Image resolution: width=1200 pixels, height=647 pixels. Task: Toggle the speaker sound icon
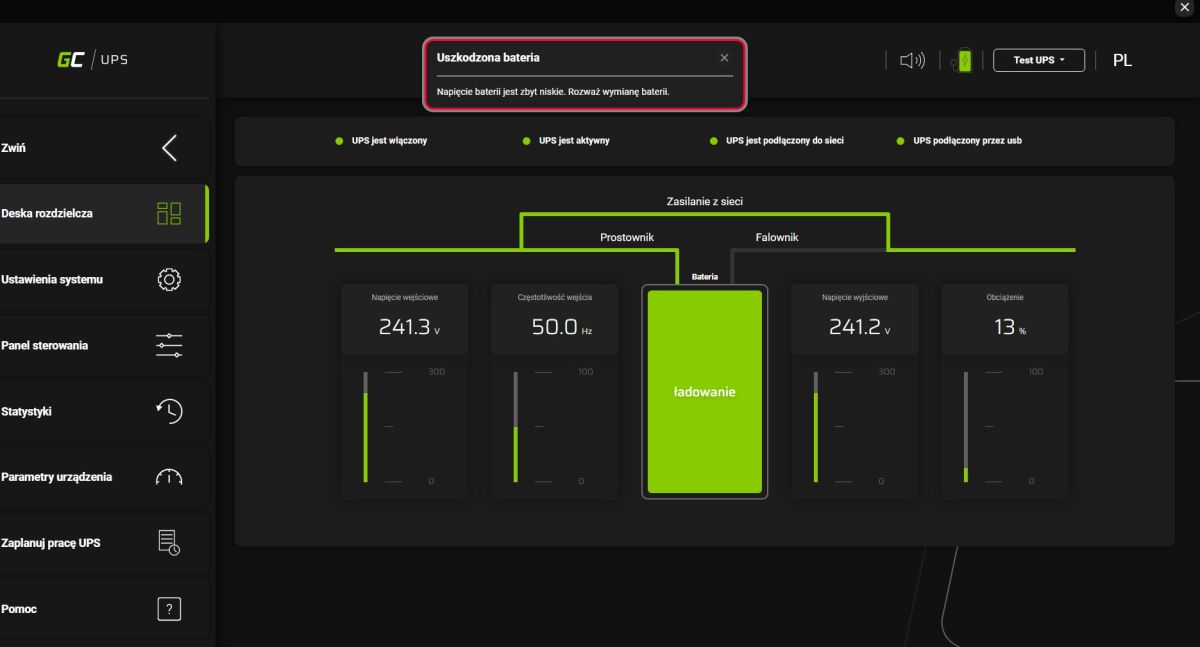point(912,60)
